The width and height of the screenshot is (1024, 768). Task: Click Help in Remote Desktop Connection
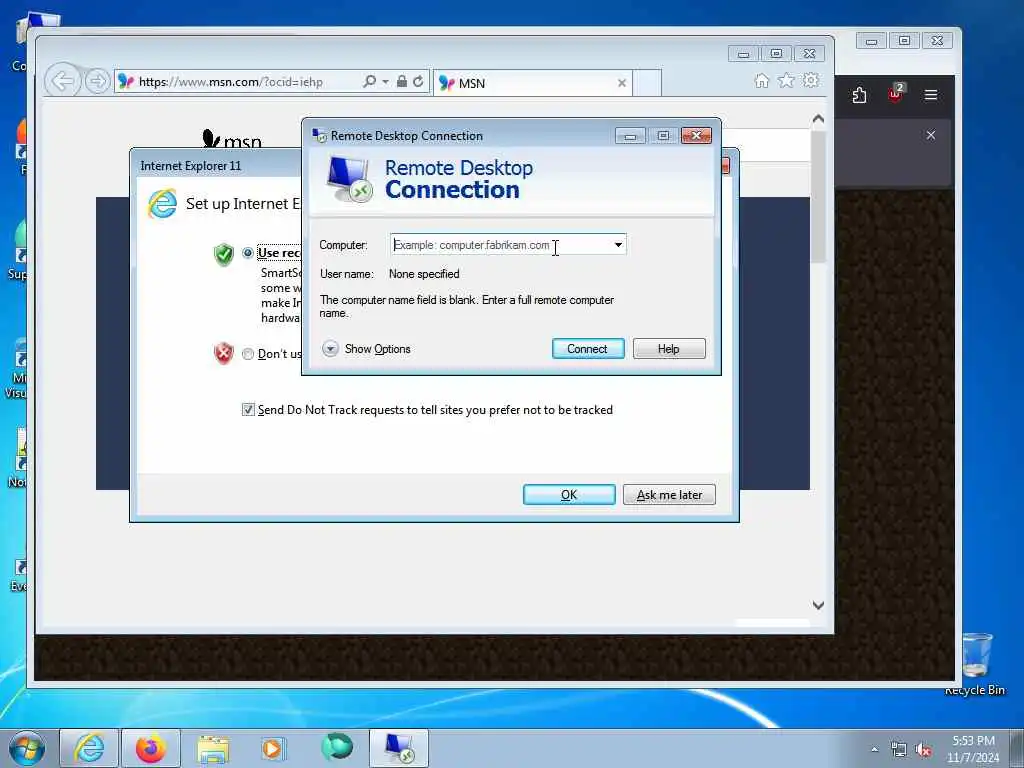[669, 349]
